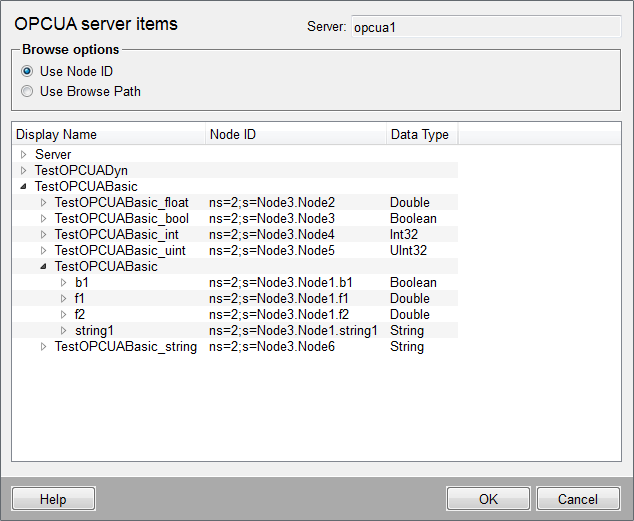Click the Server name field
This screenshot has height=521, width=634.
pyautogui.click(x=485, y=27)
